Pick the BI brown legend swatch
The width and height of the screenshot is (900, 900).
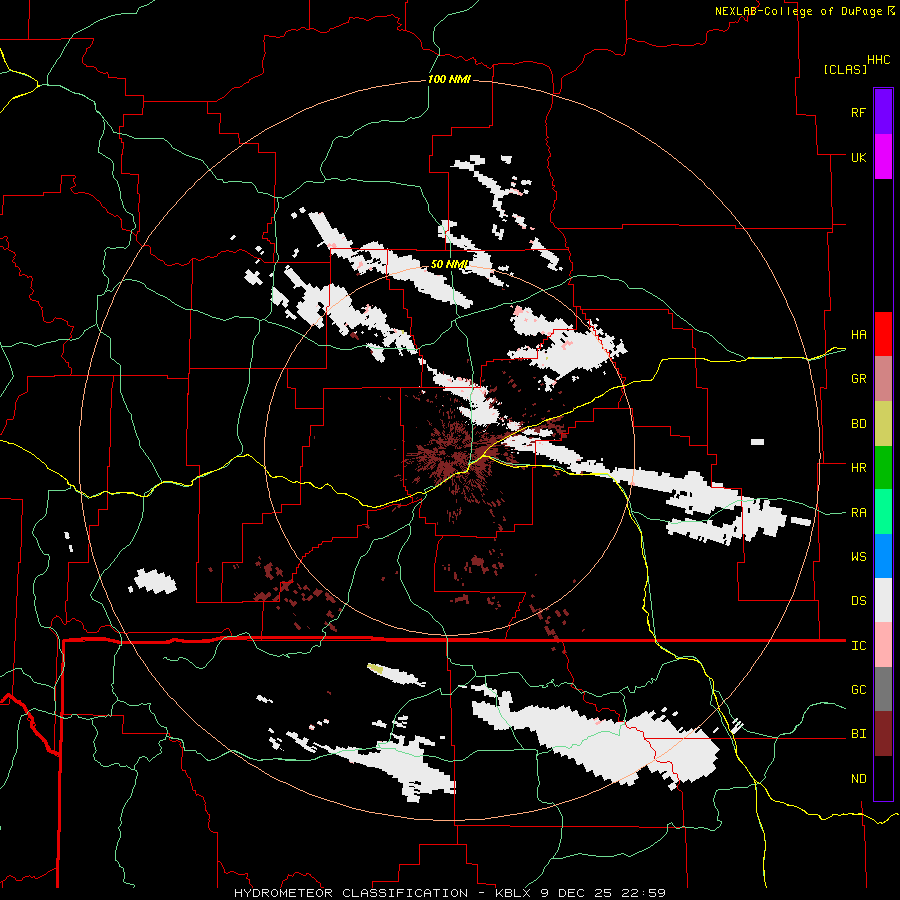(883, 734)
